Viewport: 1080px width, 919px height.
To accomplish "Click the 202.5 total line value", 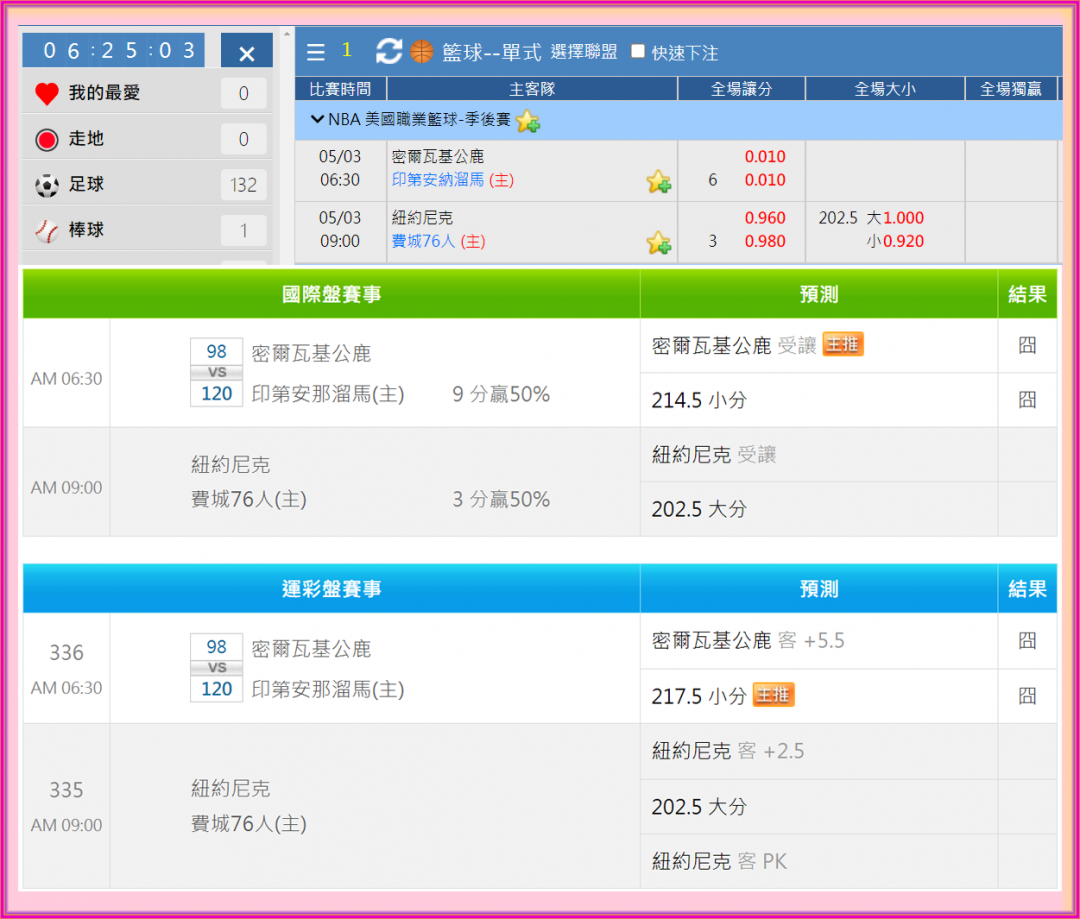I will (x=838, y=218).
